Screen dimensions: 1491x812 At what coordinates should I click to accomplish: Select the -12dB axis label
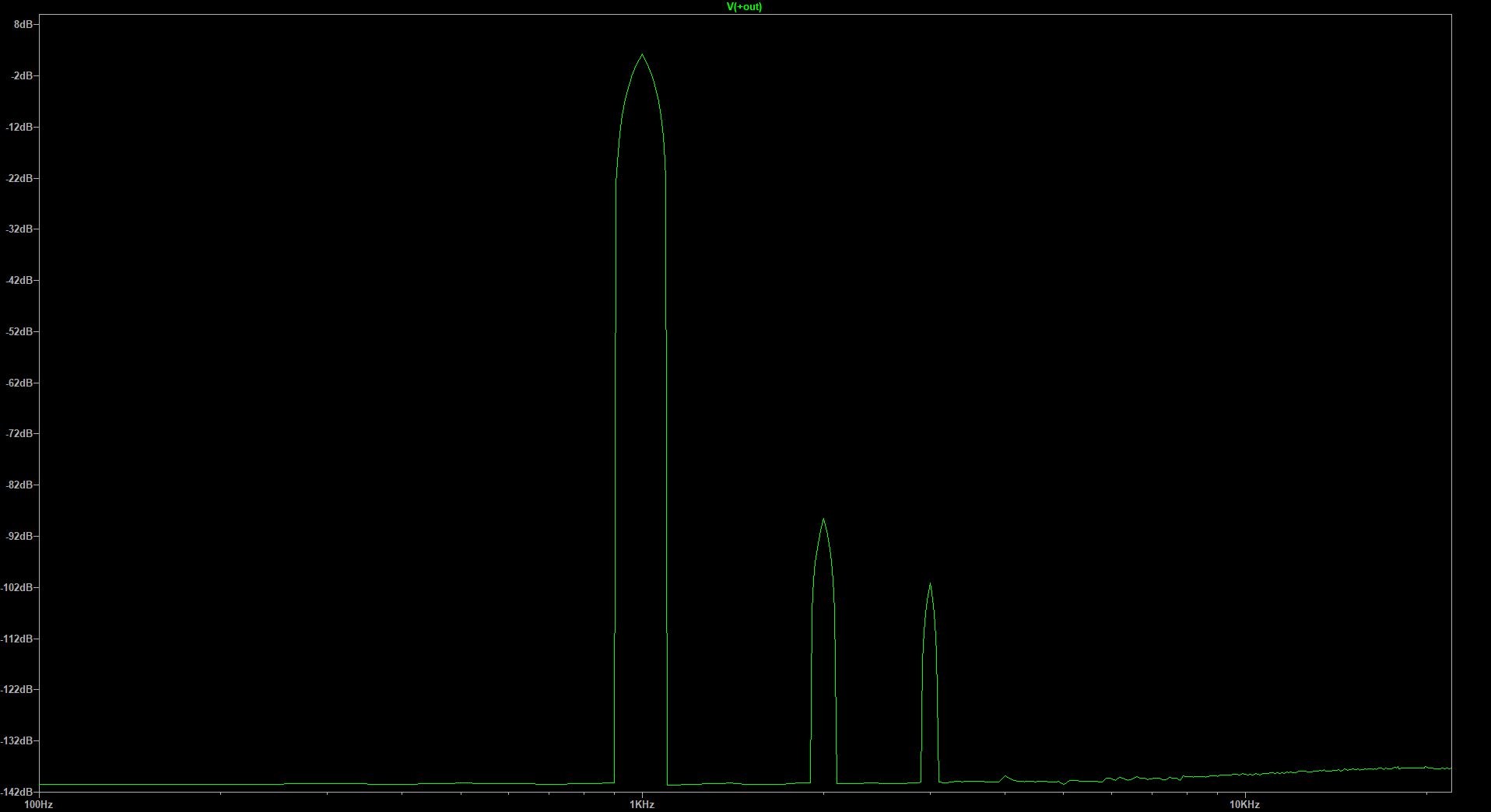click(19, 127)
